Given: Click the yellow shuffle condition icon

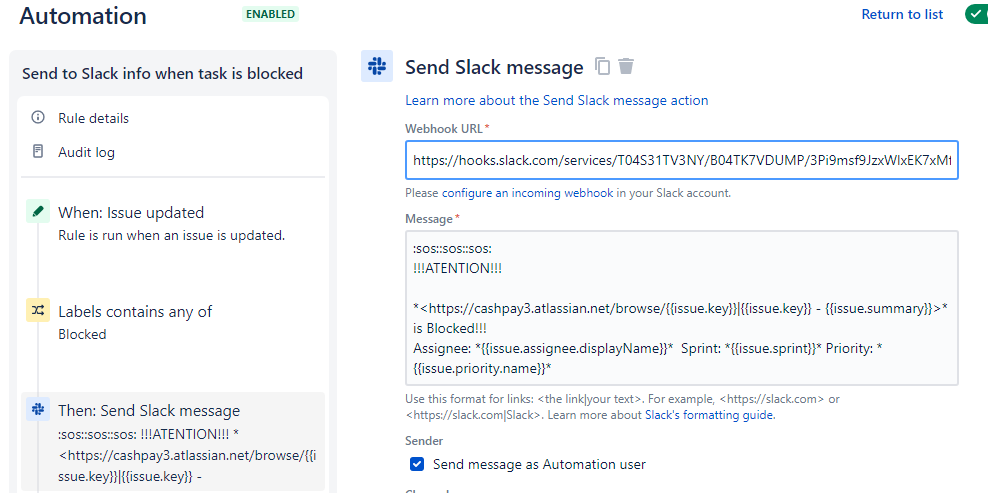Looking at the screenshot, I should click(x=38, y=311).
